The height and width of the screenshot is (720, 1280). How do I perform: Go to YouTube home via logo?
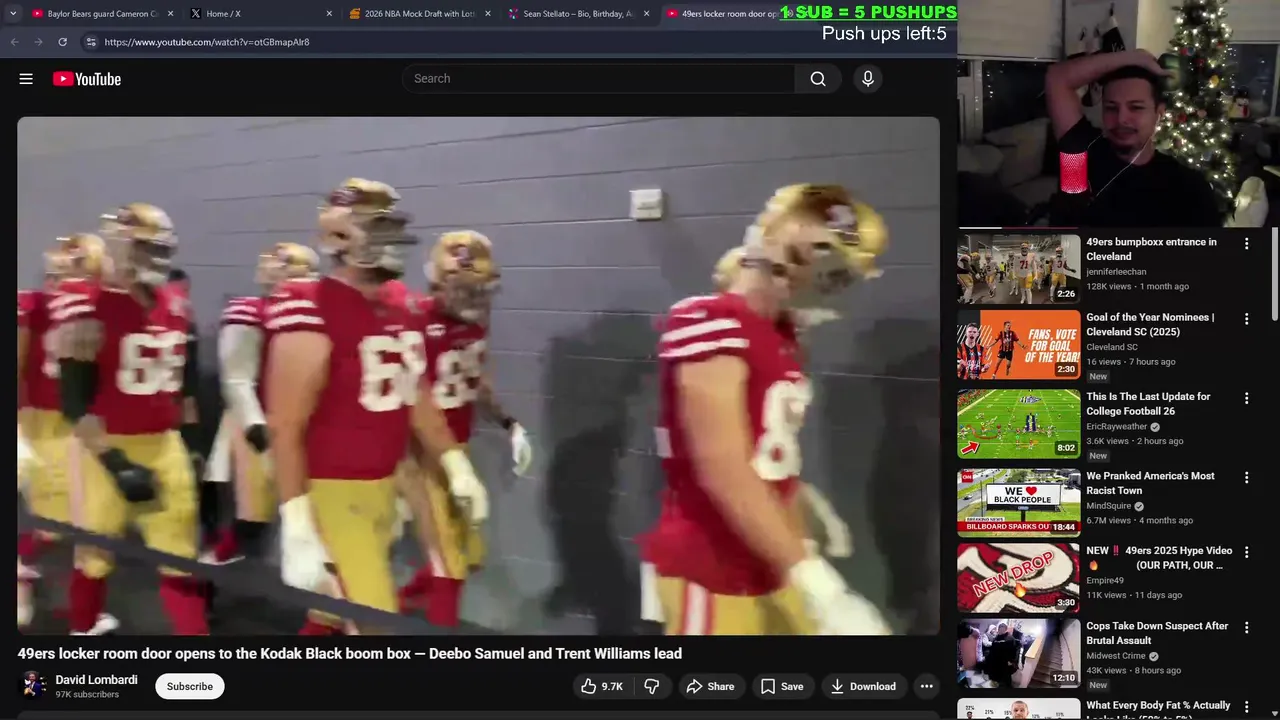pos(87,79)
